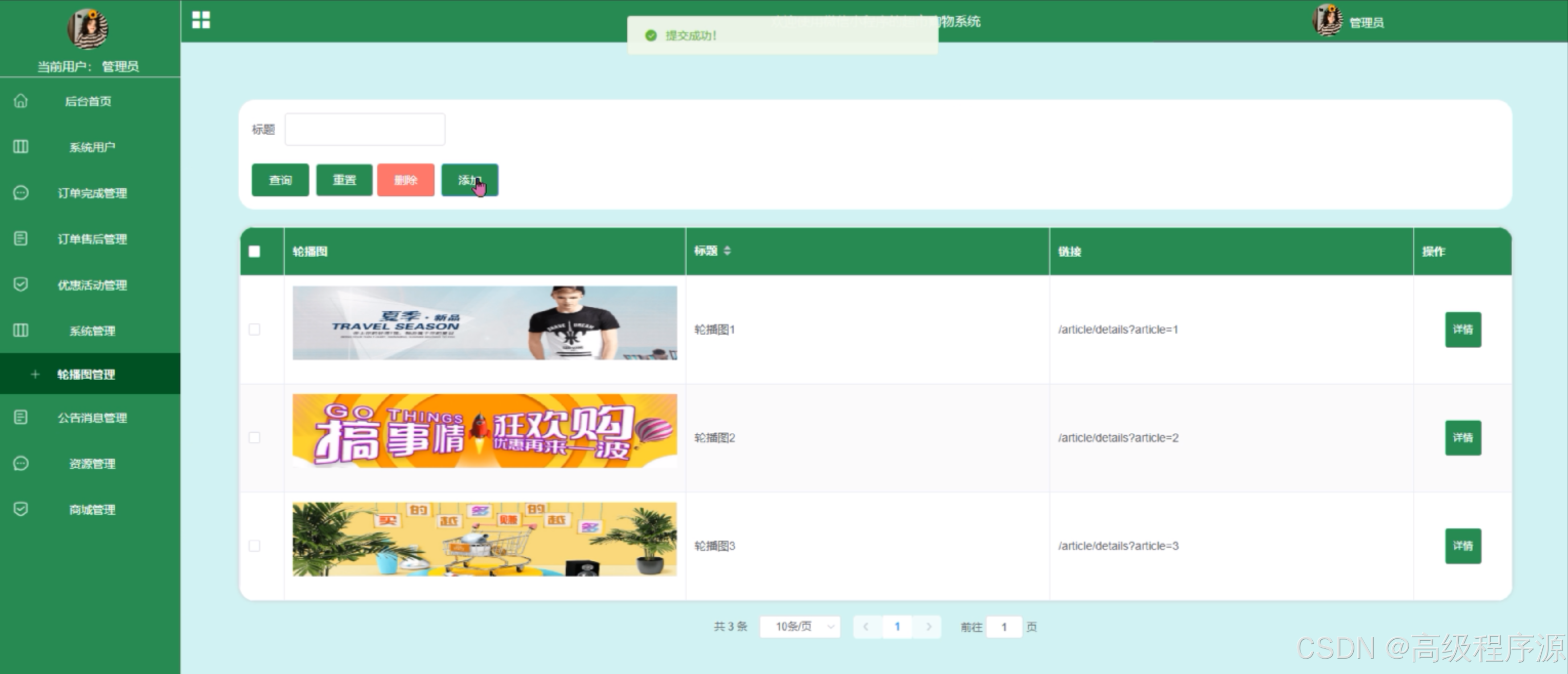Image resolution: width=1568 pixels, height=674 pixels.
Task: Click the chat bubble icon beside 订单完成管理
Action: pos(20,193)
